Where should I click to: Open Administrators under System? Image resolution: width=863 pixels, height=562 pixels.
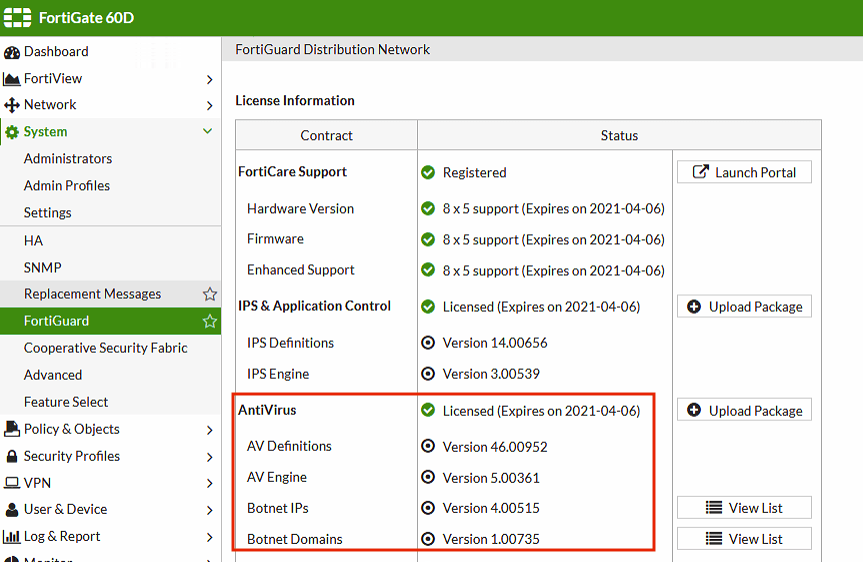pos(110,159)
